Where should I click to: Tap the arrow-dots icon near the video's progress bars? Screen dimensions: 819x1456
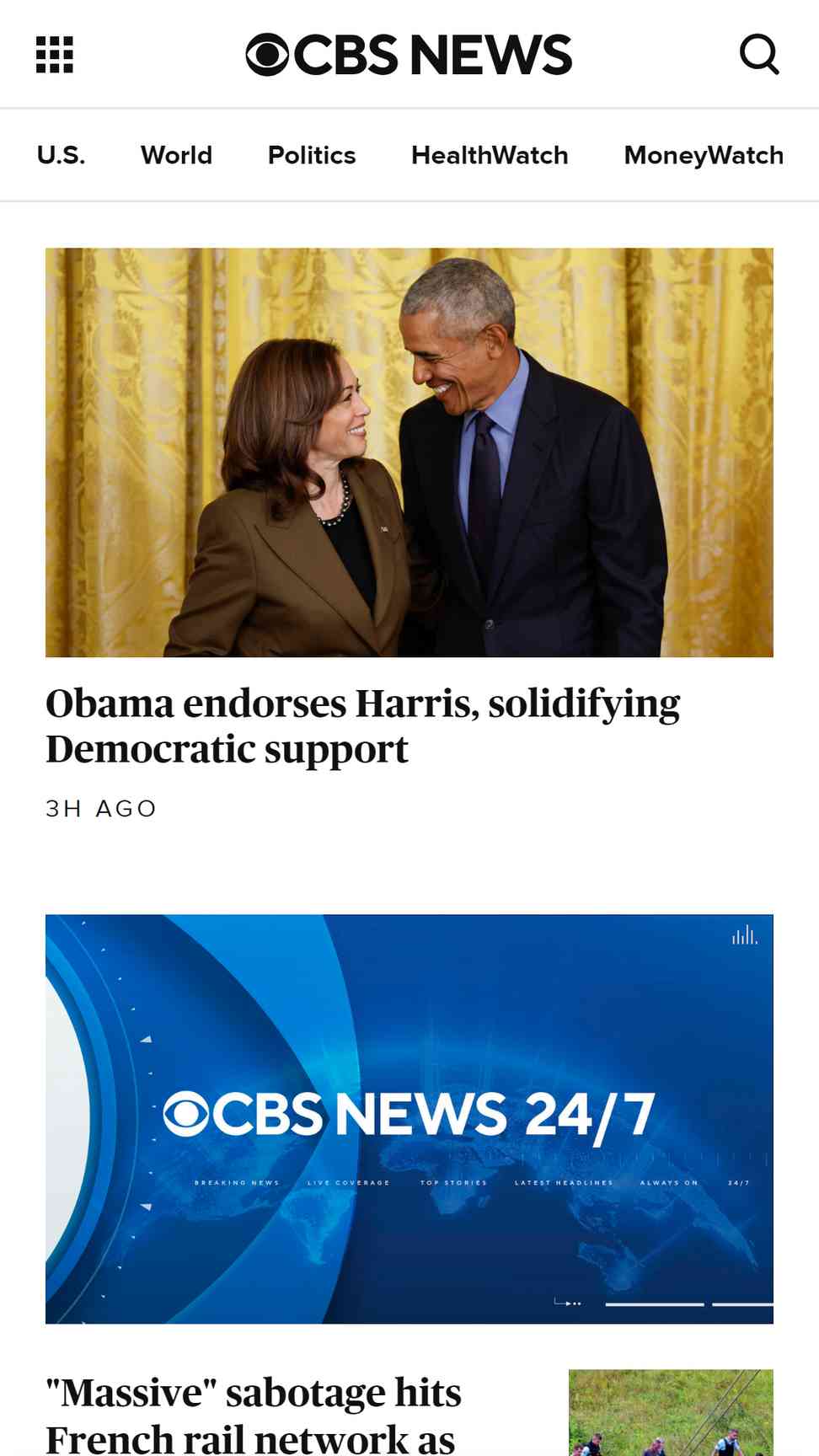coord(568,1303)
